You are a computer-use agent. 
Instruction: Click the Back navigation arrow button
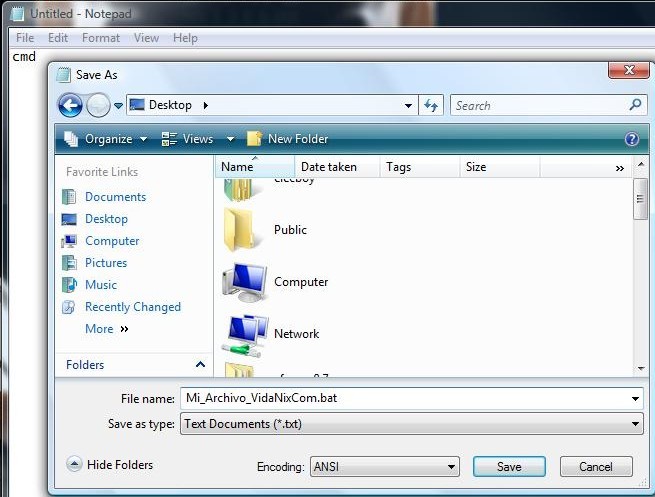70,105
